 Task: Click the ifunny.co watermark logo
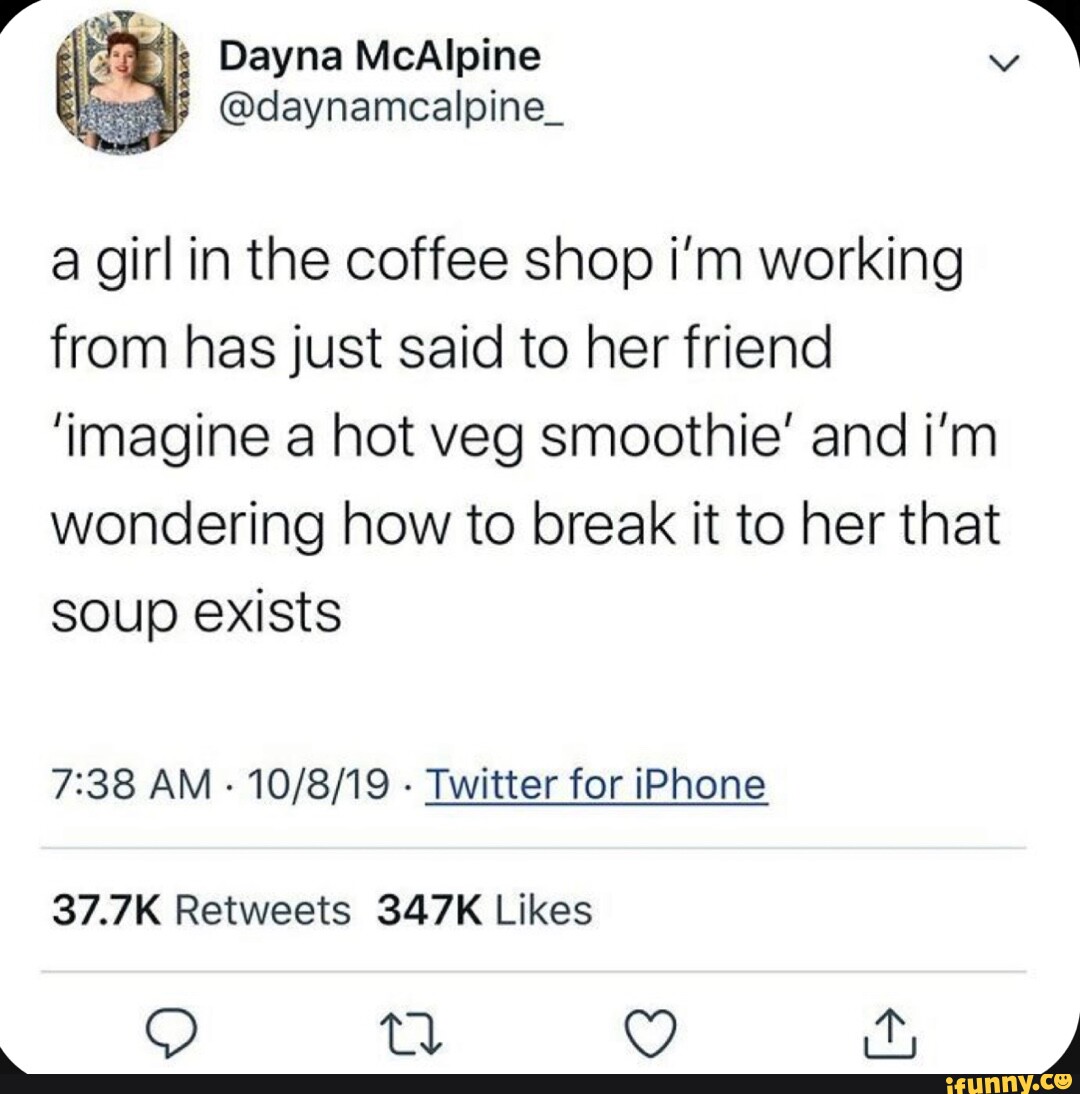click(1008, 1082)
